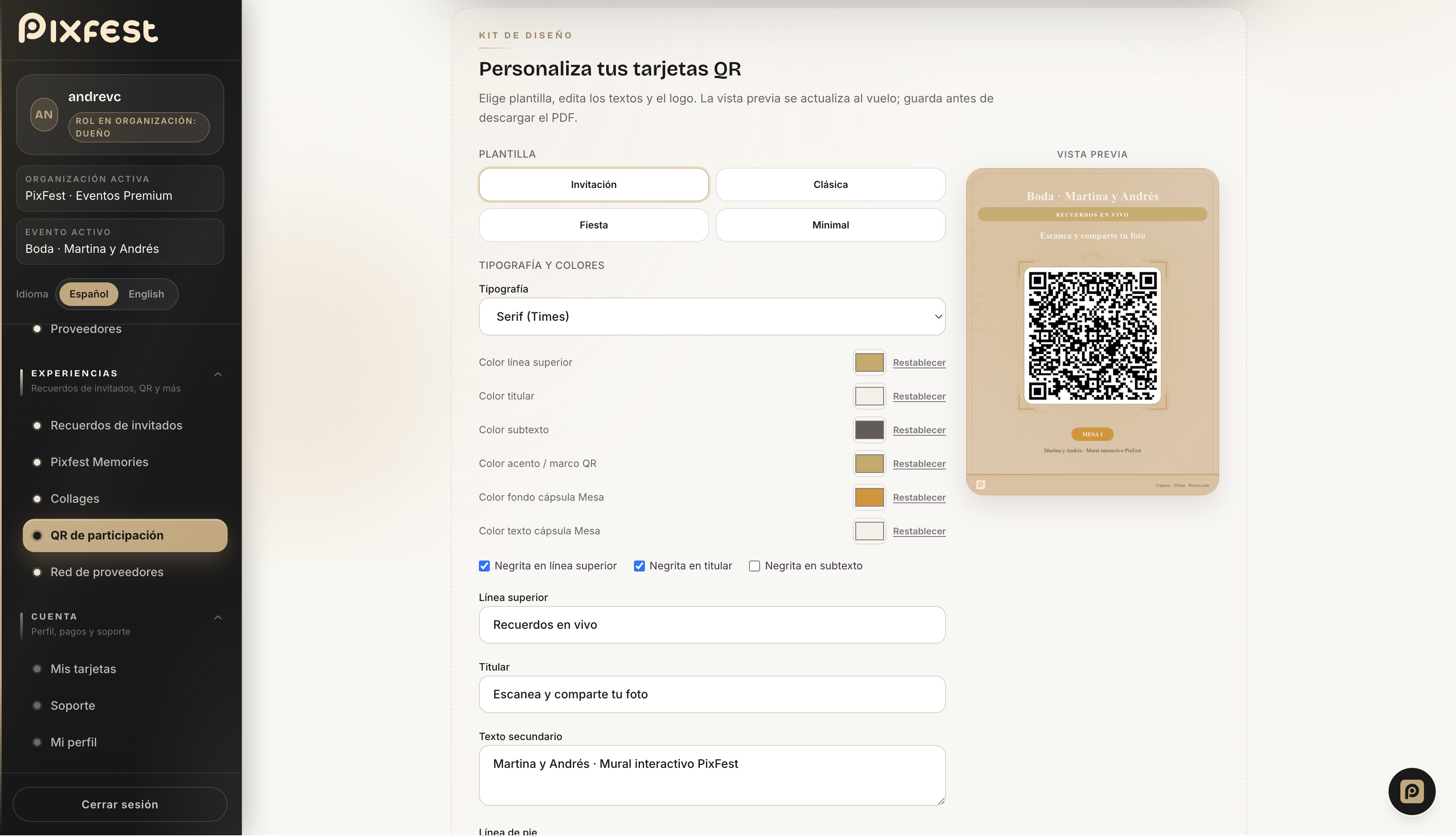Click the Personaliza tus tarjetas QR heading

pyautogui.click(x=610, y=68)
